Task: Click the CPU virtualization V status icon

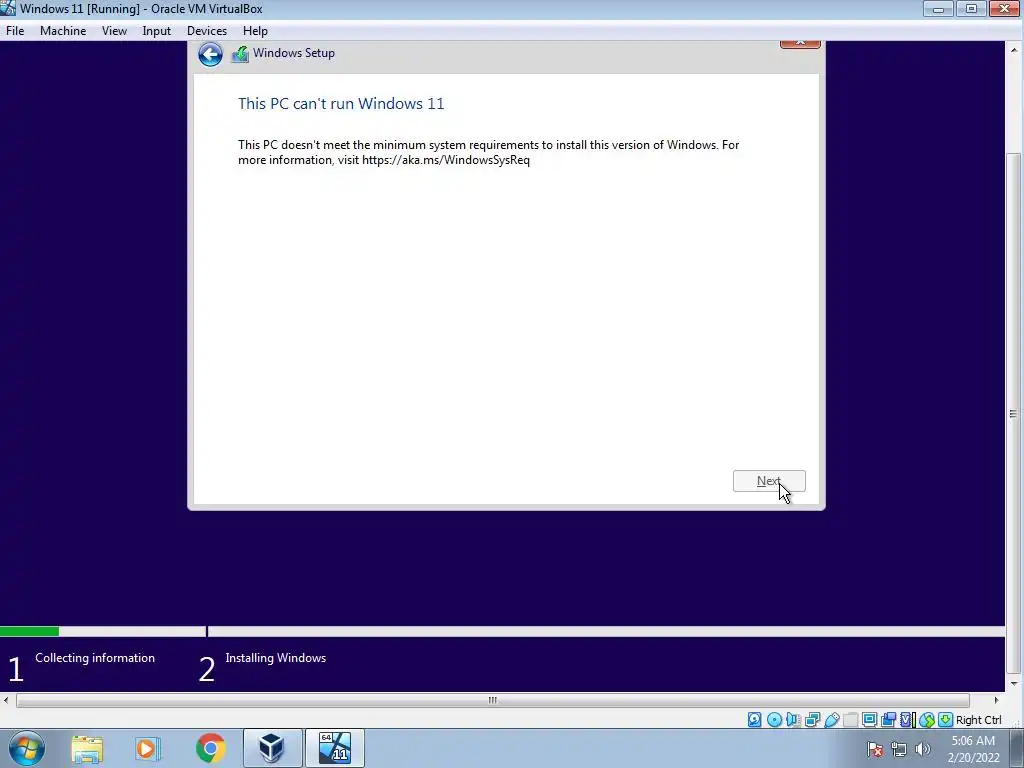Action: coord(907,720)
